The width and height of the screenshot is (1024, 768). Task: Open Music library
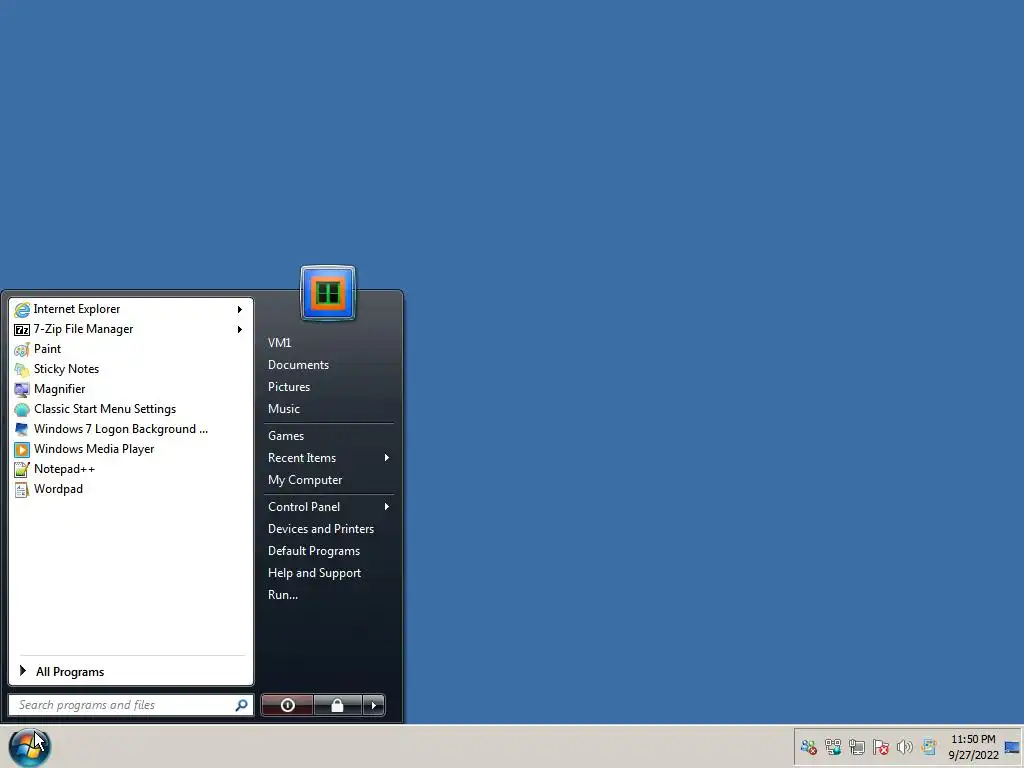click(x=283, y=409)
